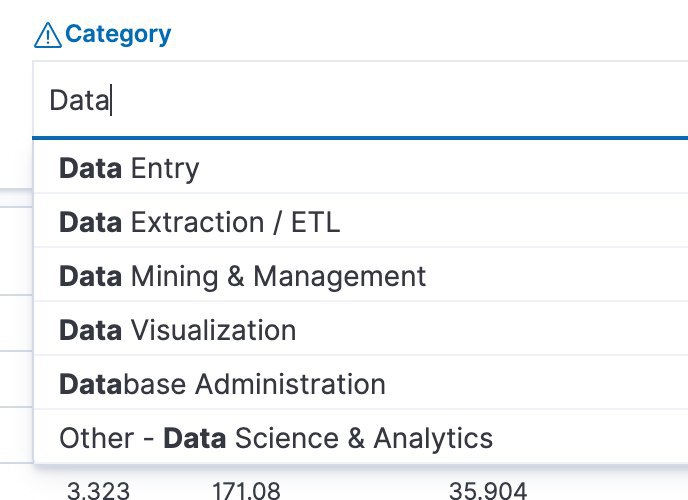Click the word "ETL" in the second suggestion

pyautogui.click(x=315, y=222)
